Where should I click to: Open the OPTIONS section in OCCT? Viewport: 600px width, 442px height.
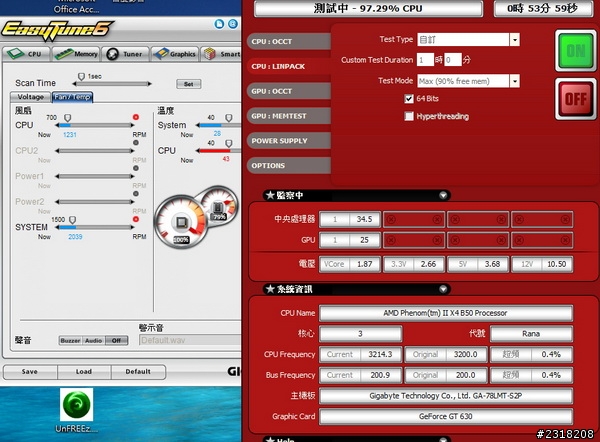[289, 166]
